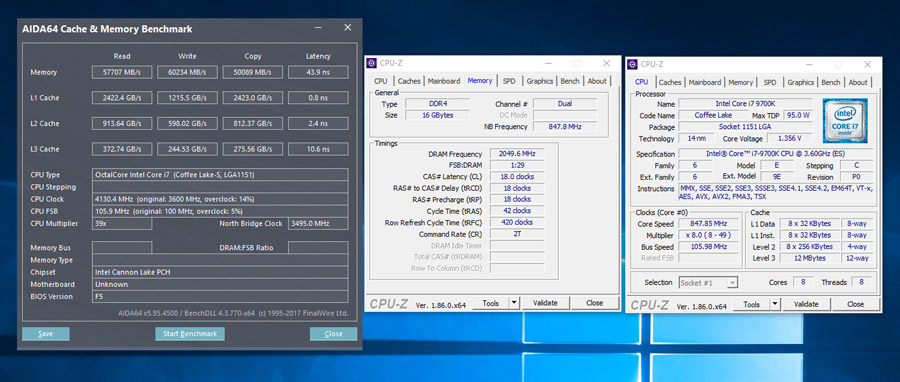The width and height of the screenshot is (900, 382).
Task: Click Validate button in CPU-Z CPU window
Action: pos(806,305)
